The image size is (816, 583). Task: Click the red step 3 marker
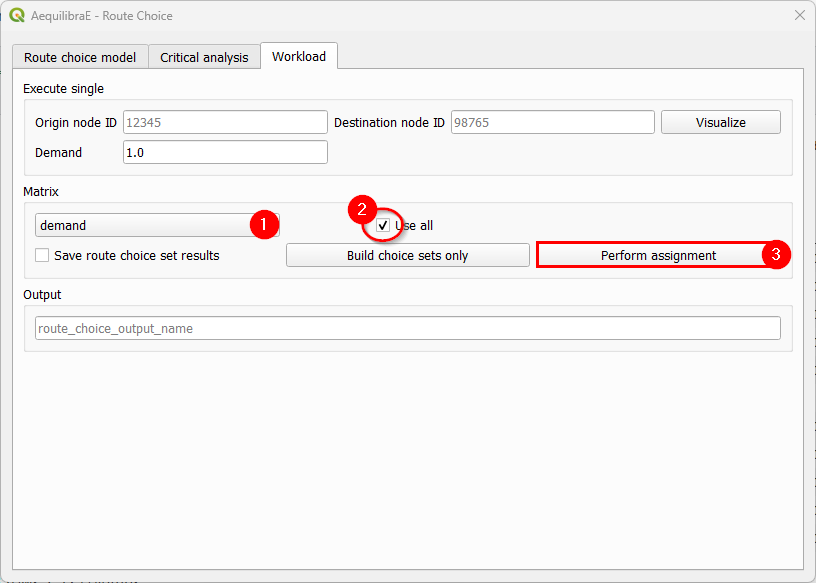click(x=778, y=255)
